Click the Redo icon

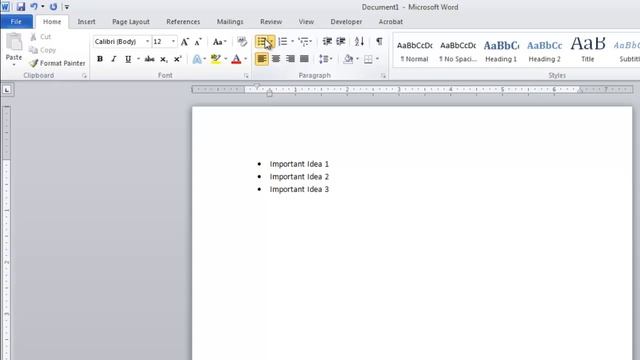53,7
